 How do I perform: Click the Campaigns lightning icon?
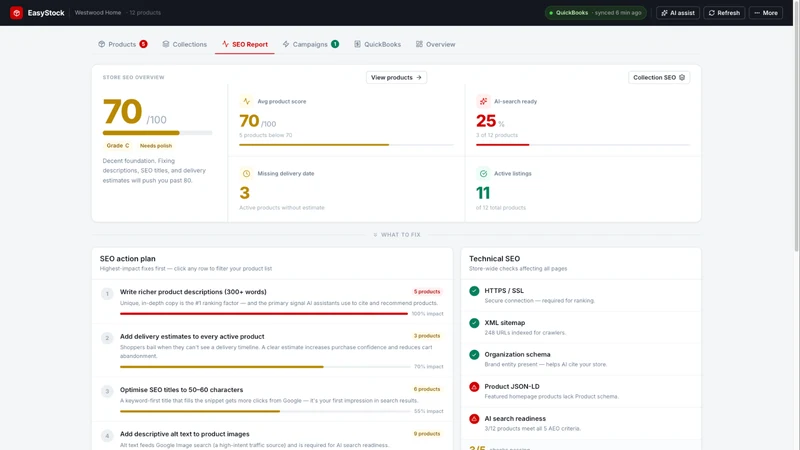click(286, 44)
